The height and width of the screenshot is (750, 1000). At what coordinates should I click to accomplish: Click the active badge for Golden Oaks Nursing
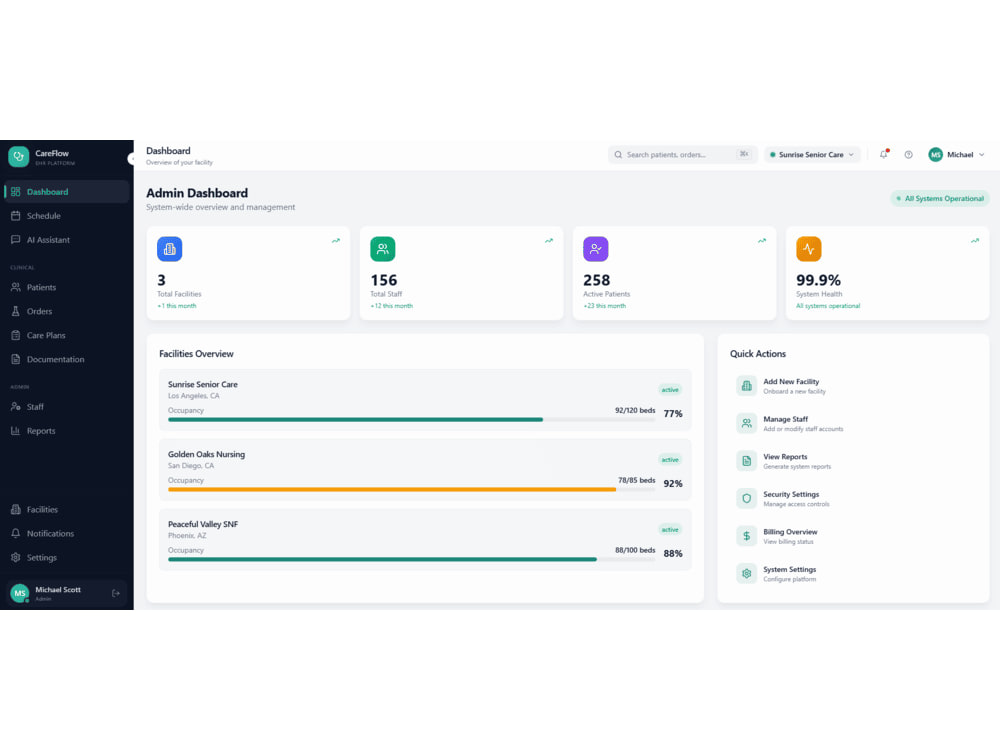(670, 460)
